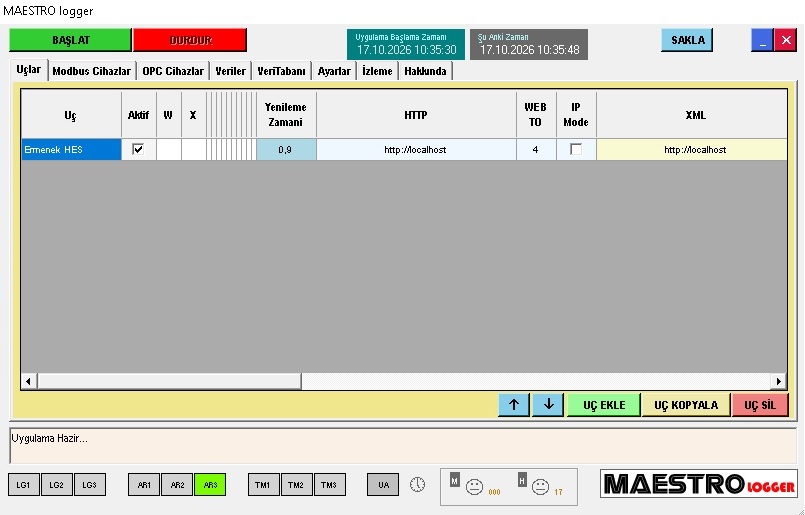Click the XML column header

pyautogui.click(x=692, y=115)
